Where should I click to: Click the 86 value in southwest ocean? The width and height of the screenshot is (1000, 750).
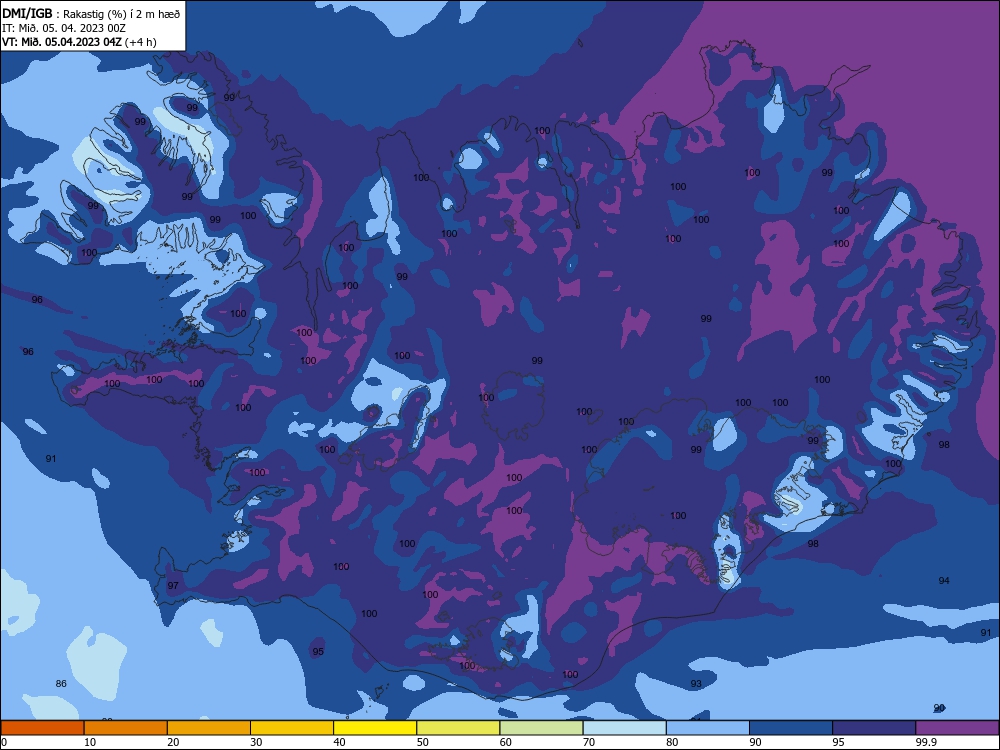click(x=61, y=683)
